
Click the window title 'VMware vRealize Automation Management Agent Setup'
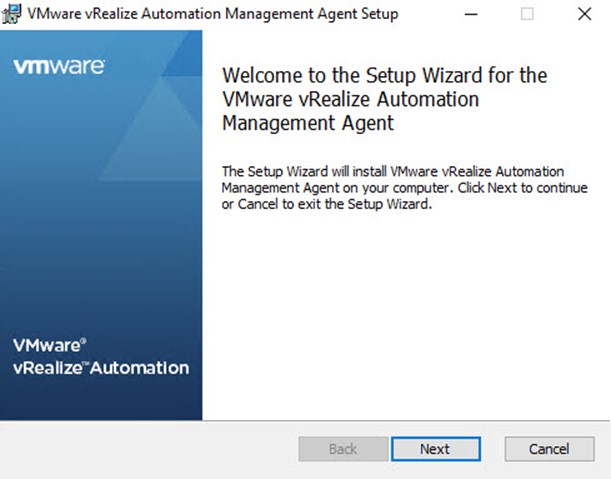(213, 14)
